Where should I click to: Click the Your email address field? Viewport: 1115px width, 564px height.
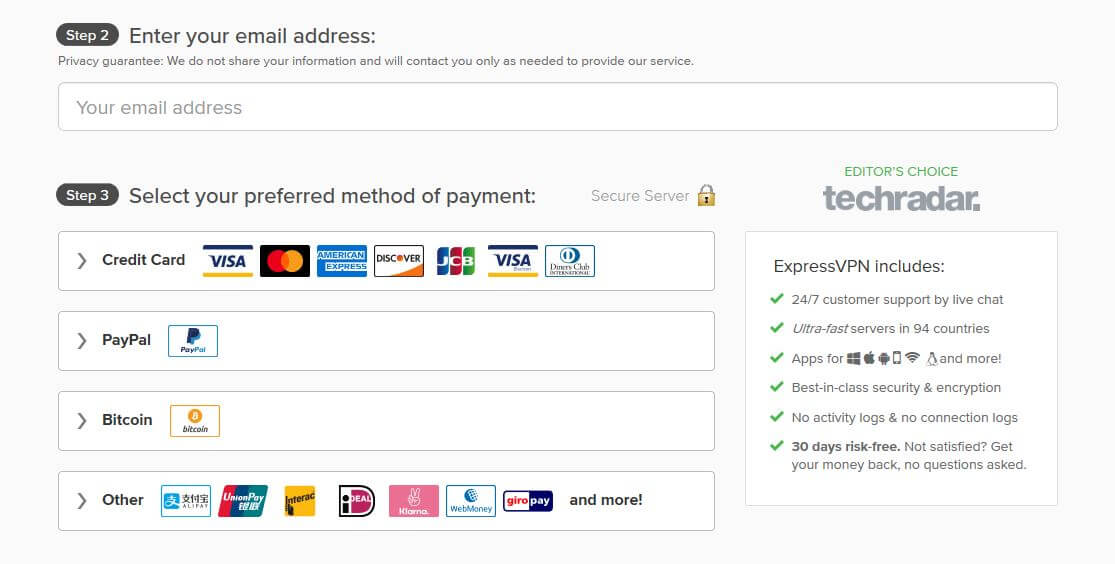[558, 107]
